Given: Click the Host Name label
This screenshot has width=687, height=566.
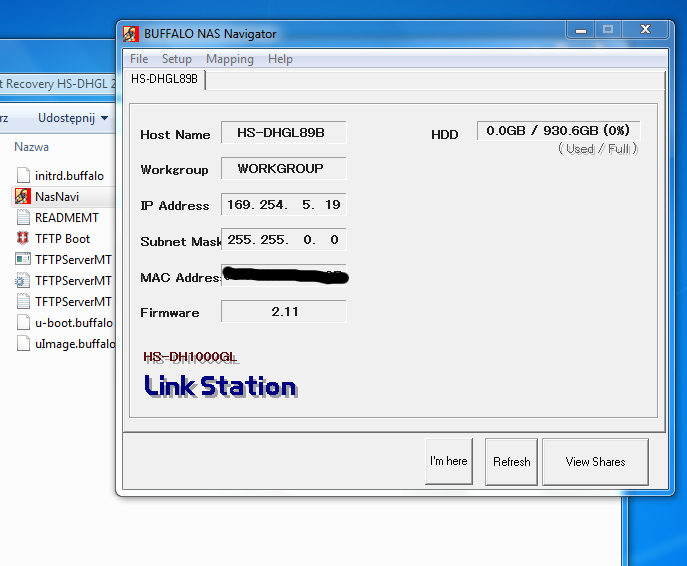Looking at the screenshot, I should pos(175,134).
